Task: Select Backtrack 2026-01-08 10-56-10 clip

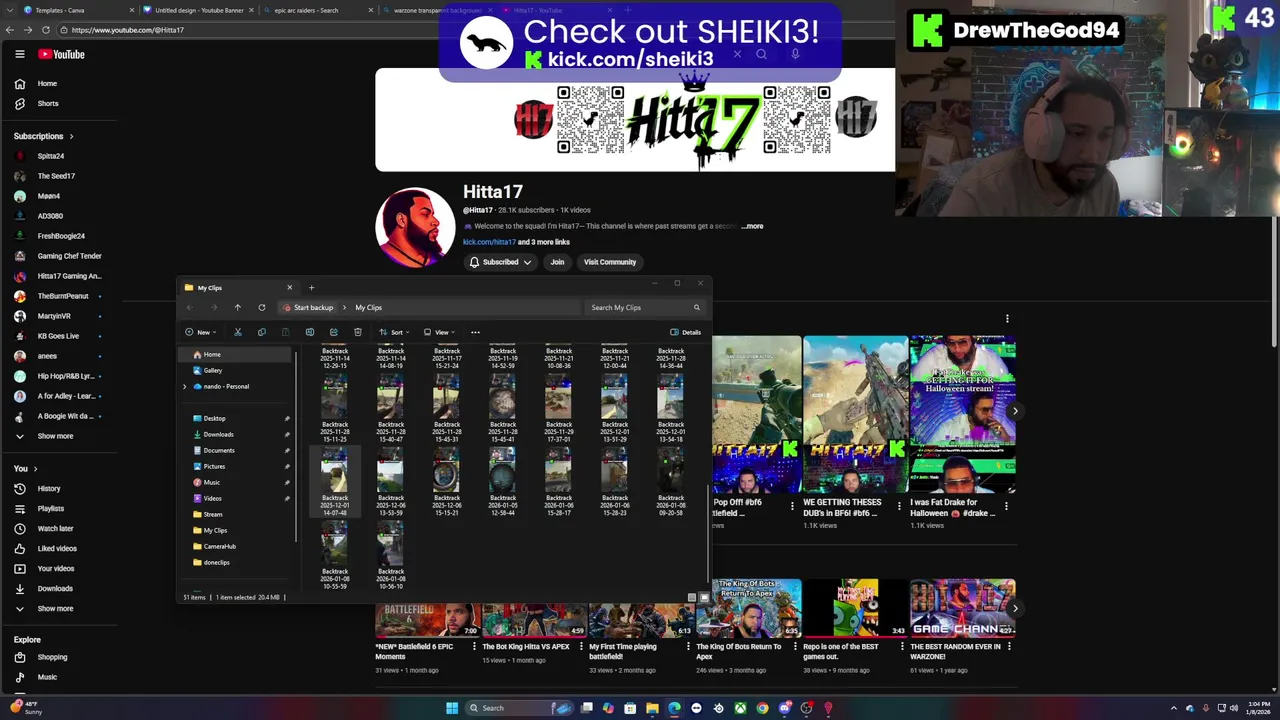Action: 390,556
